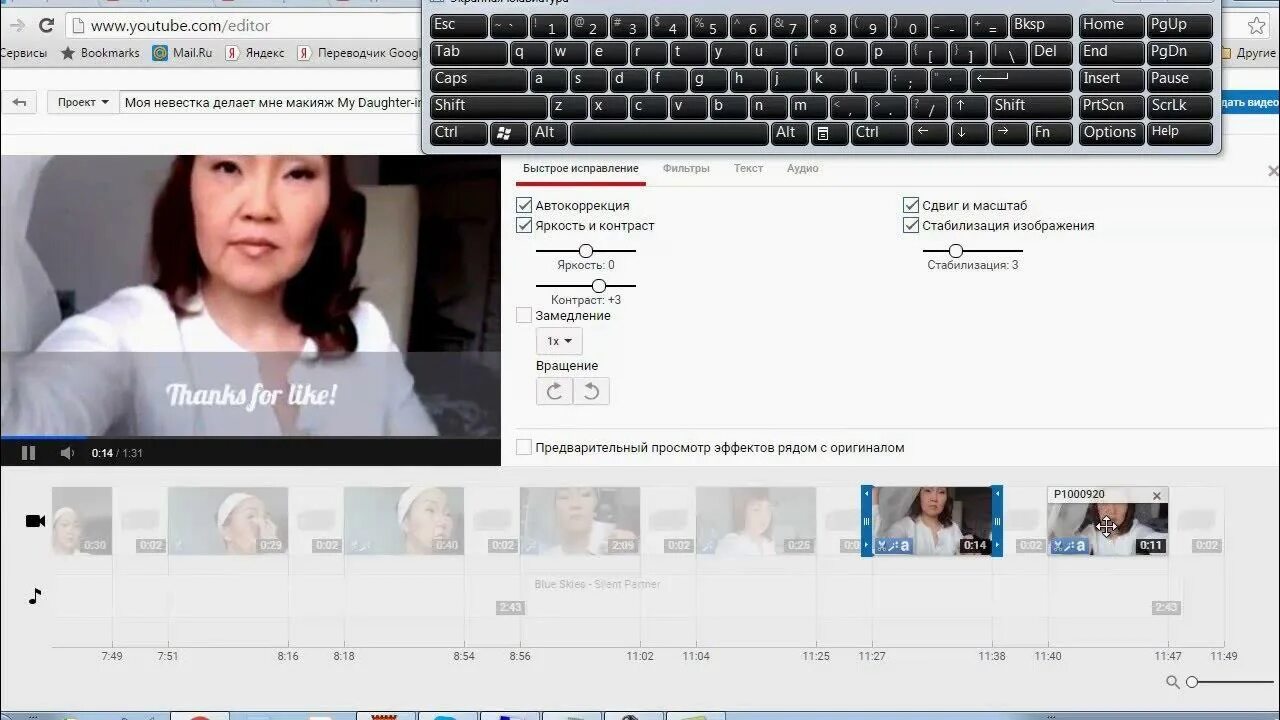
Task: Grab the selected clip's right trim handle
Action: tap(997, 521)
